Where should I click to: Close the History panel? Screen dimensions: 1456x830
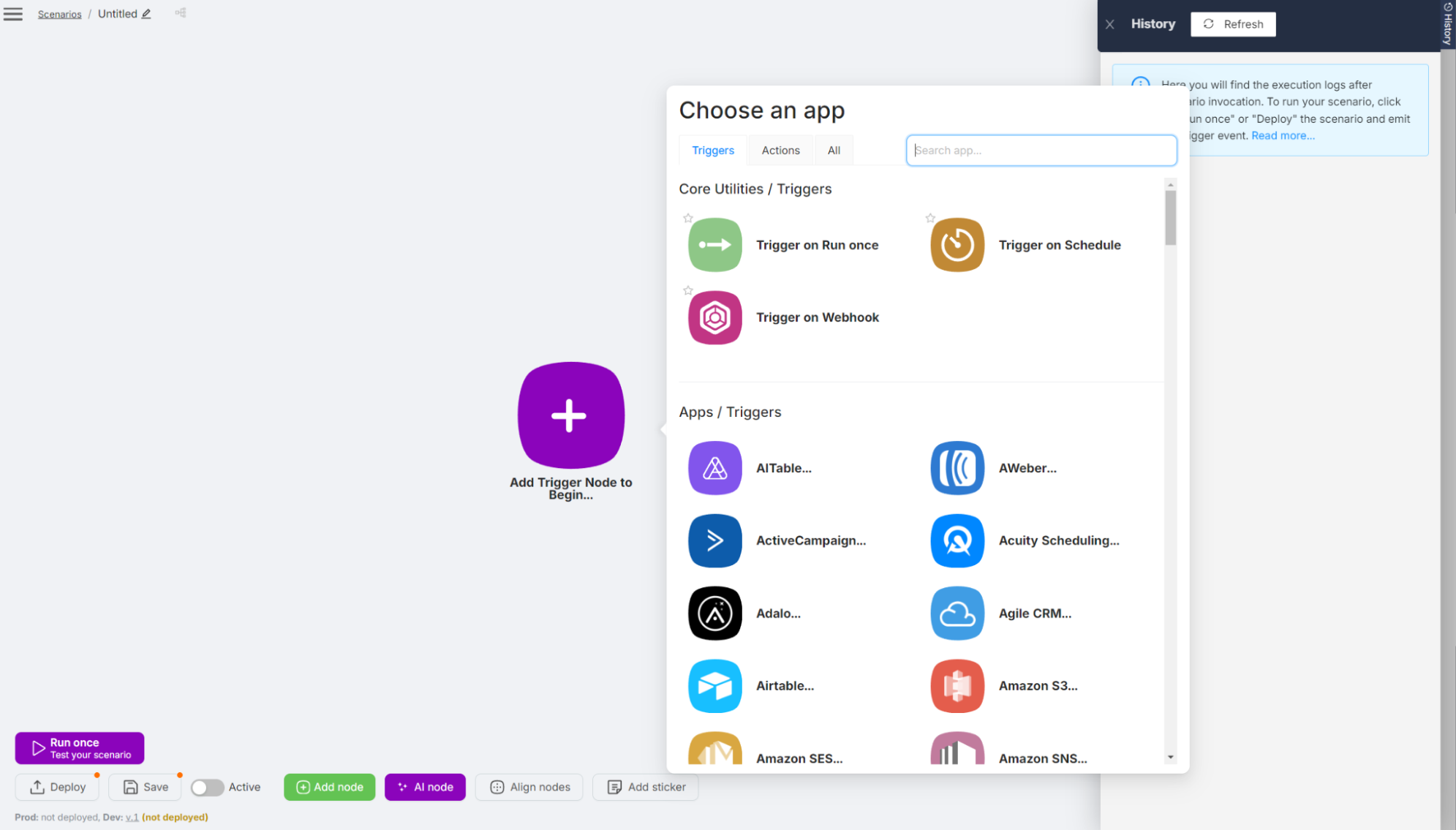[1109, 24]
